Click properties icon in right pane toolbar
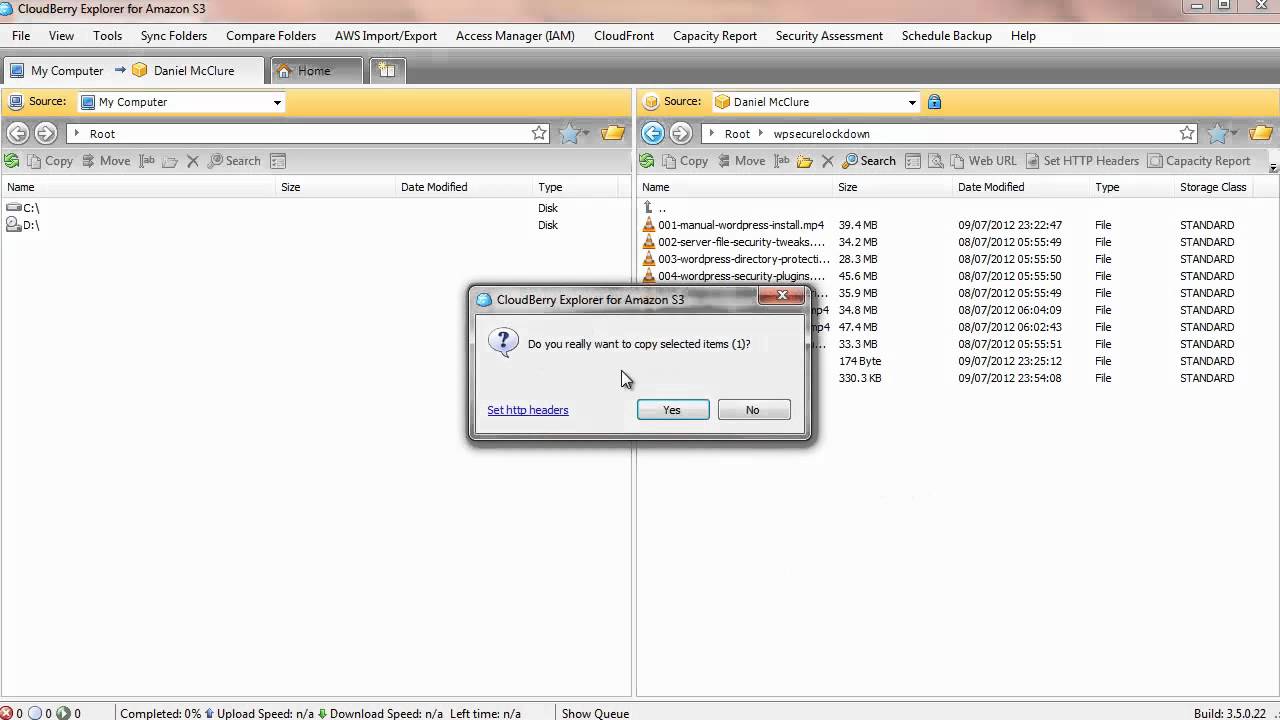The width and height of the screenshot is (1280, 720). (913, 161)
